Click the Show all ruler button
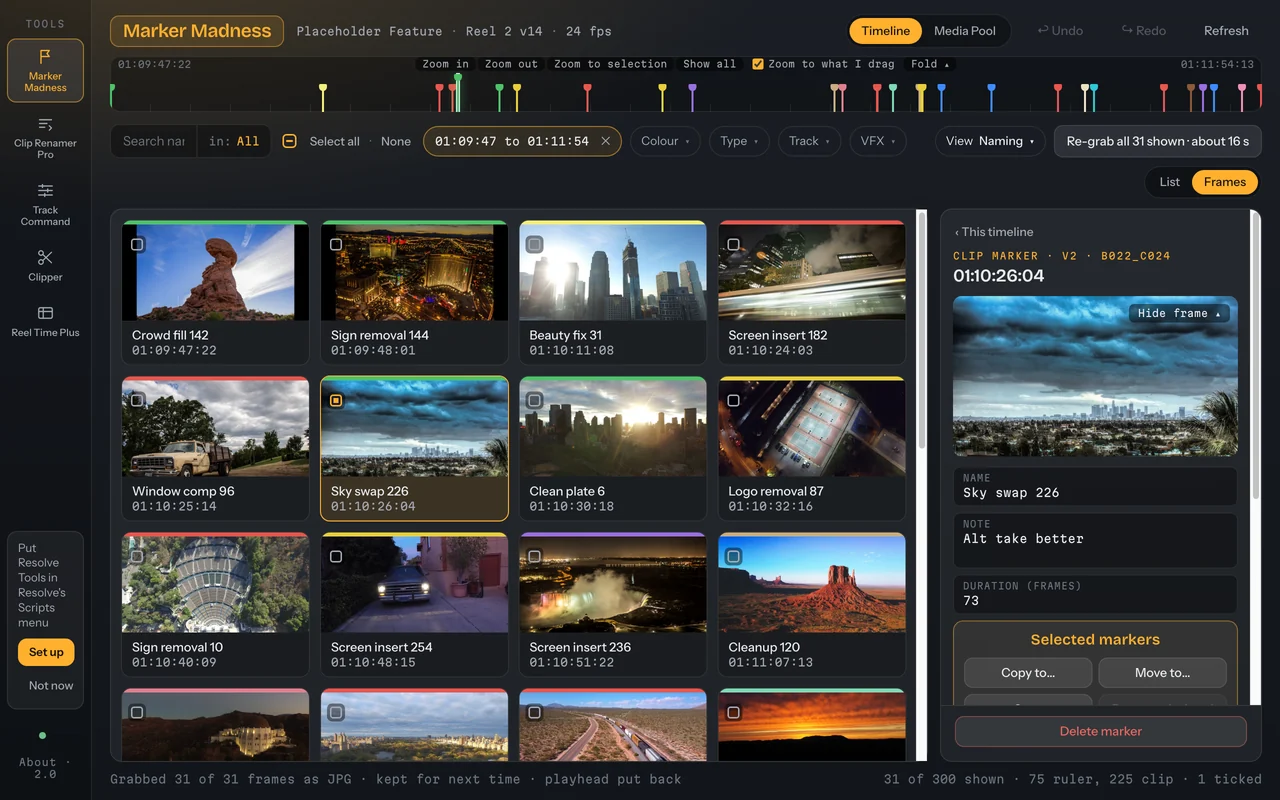The image size is (1280, 800). 709,64
